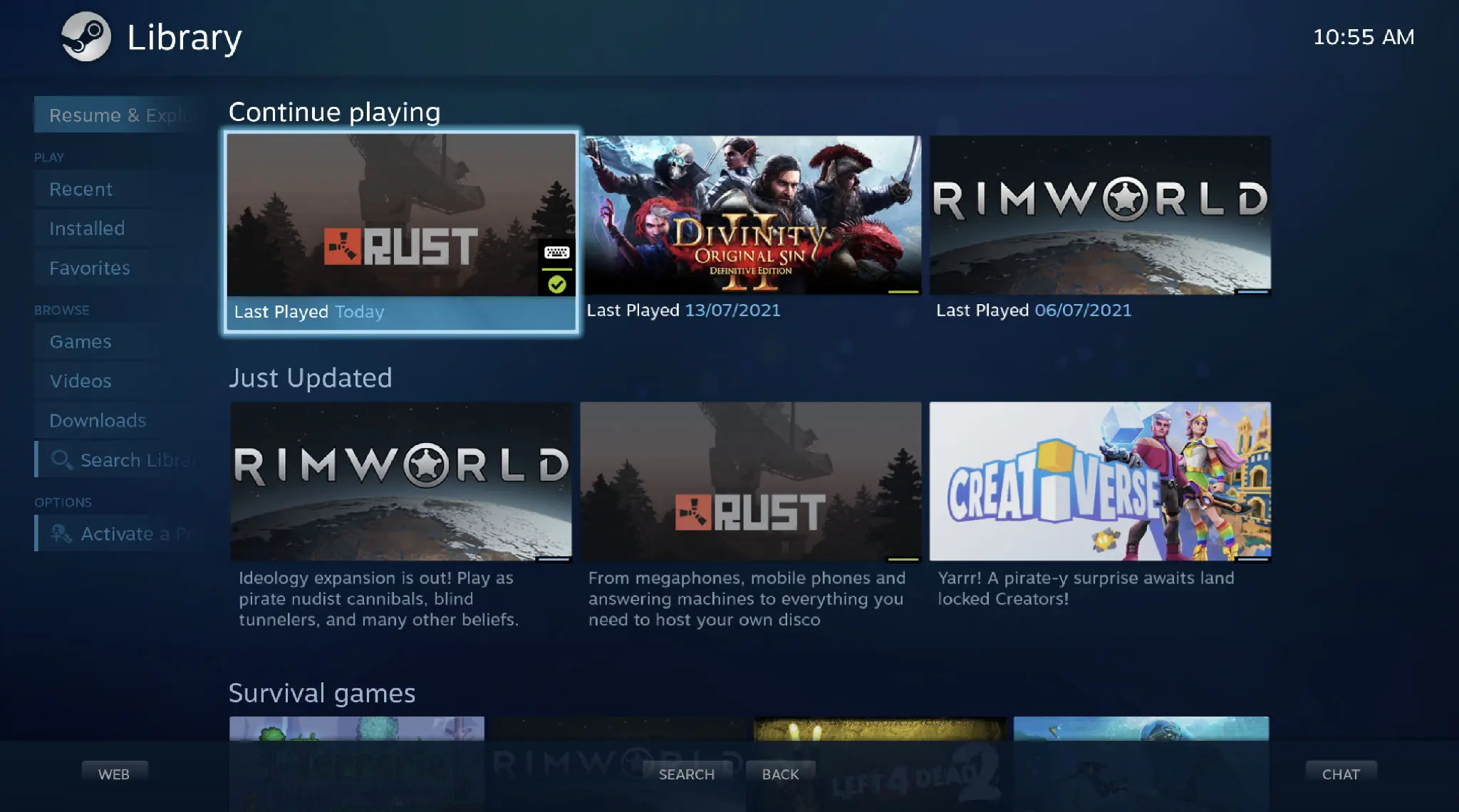Click the Creativerse tile in Just Updated
The image size is (1459, 812).
click(x=1099, y=482)
